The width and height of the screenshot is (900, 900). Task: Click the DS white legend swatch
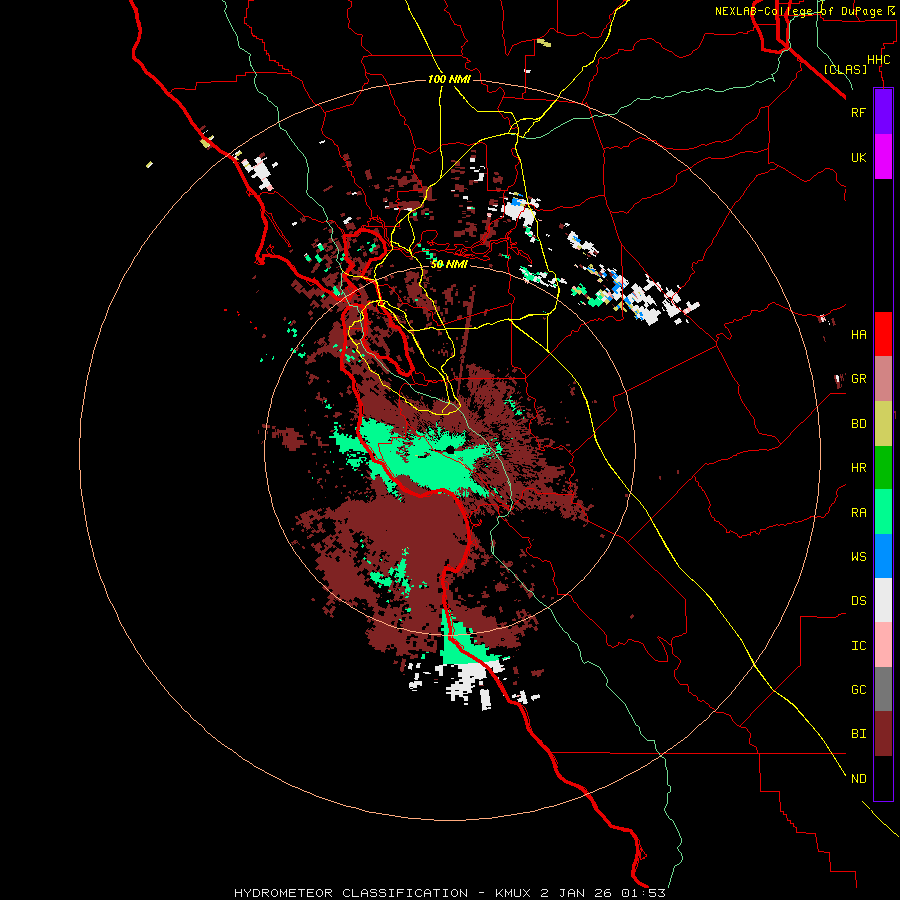tap(883, 600)
